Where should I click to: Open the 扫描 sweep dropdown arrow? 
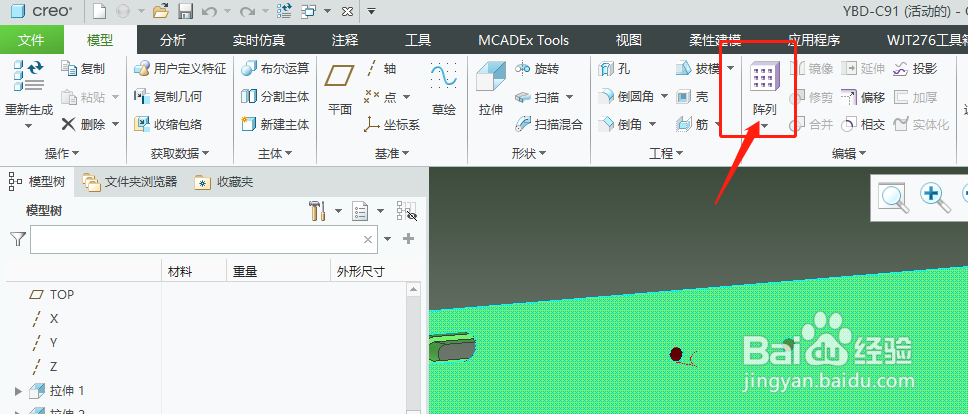point(569,97)
